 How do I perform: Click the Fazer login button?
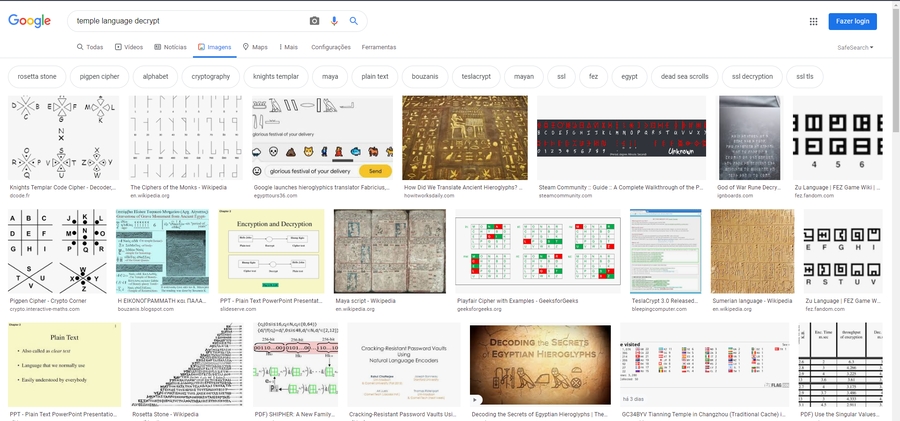[x=853, y=21]
